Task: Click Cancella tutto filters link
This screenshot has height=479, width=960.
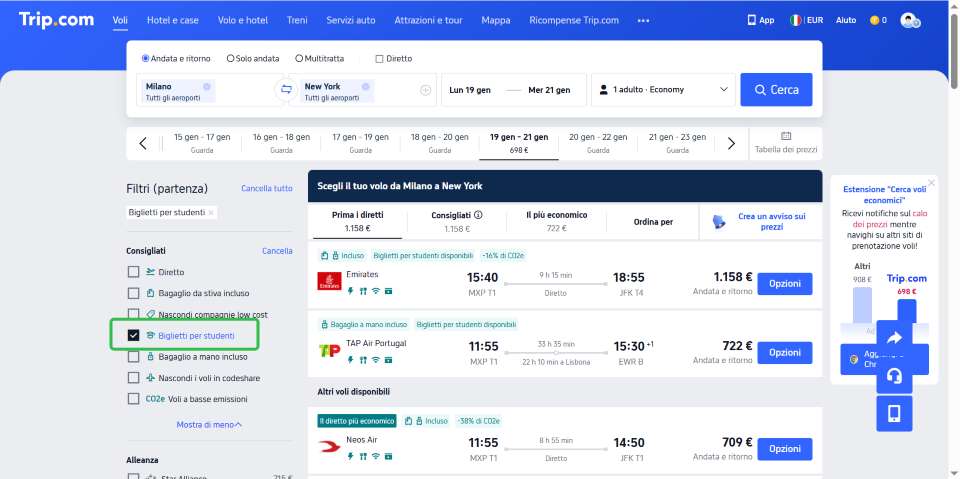Action: pos(267,189)
